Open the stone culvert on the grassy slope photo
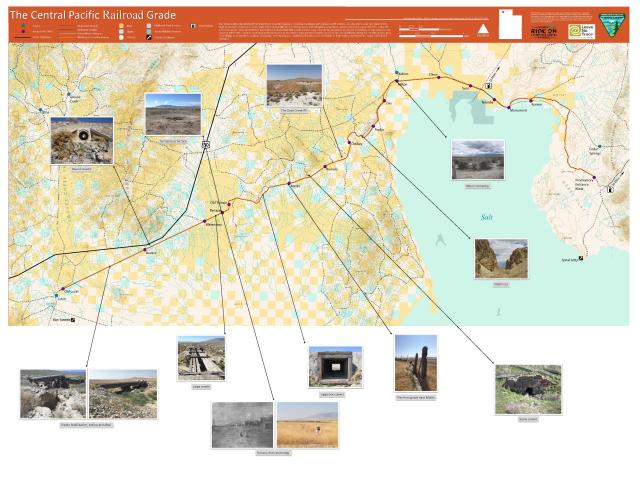 pyautogui.click(x=528, y=390)
